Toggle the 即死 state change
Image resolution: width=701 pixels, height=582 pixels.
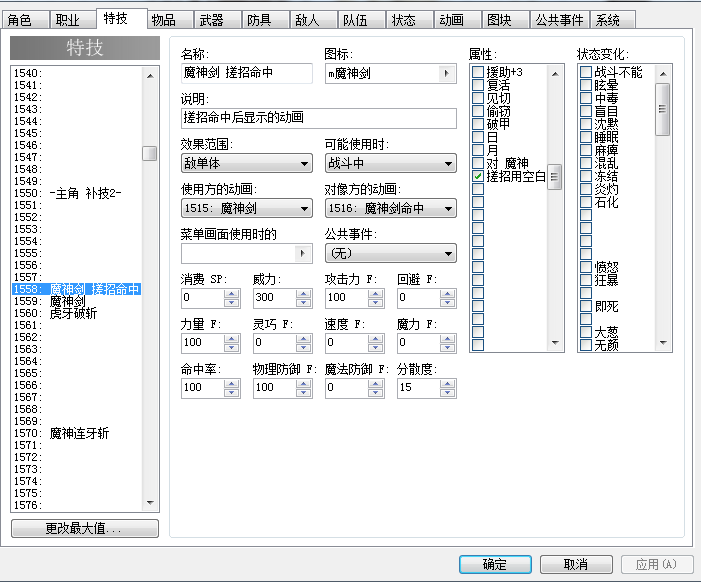click(x=586, y=306)
